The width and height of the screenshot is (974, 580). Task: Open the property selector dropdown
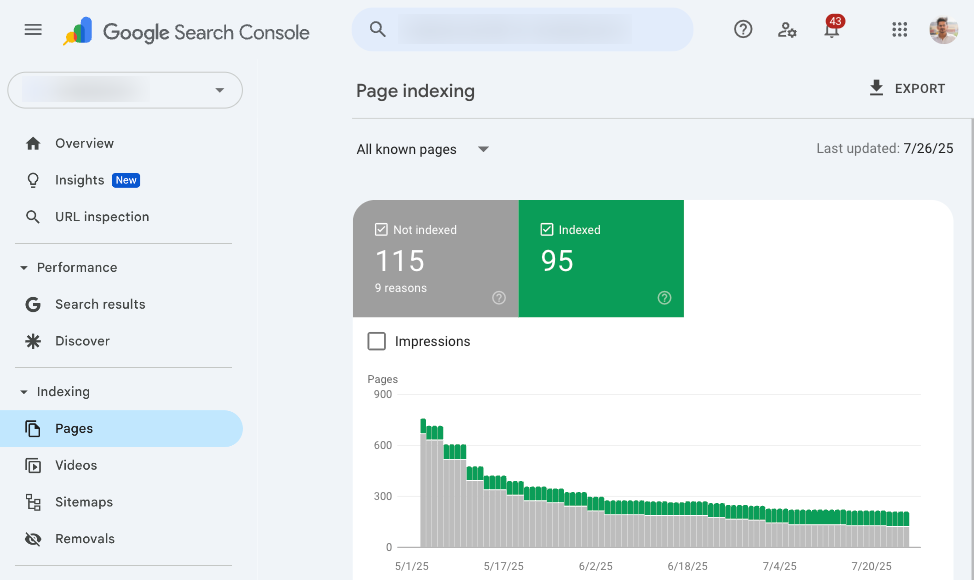point(124,90)
